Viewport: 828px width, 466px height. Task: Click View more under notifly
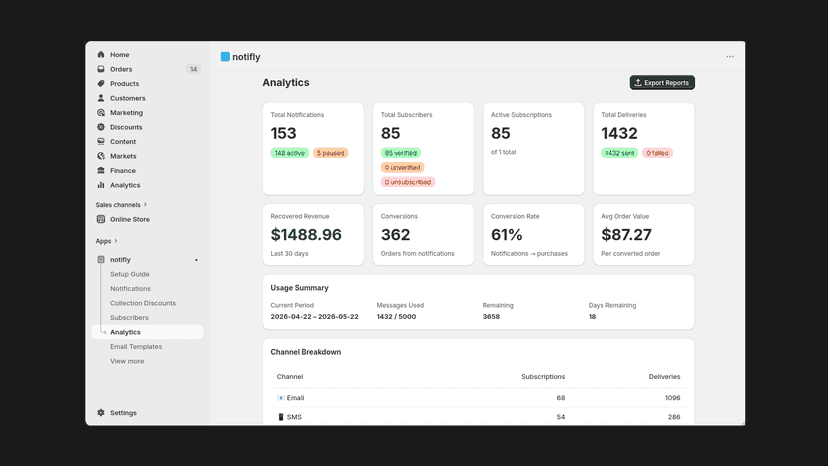click(127, 361)
